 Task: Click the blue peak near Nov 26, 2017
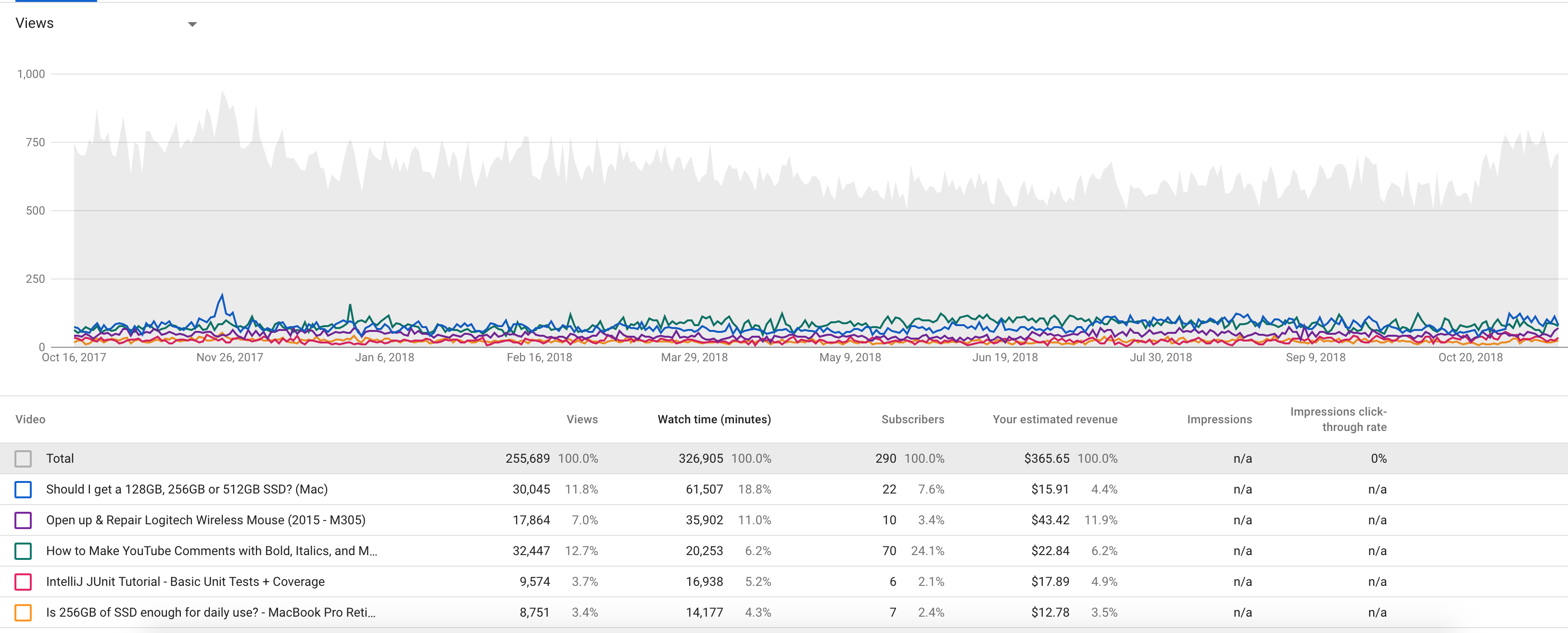click(222, 296)
